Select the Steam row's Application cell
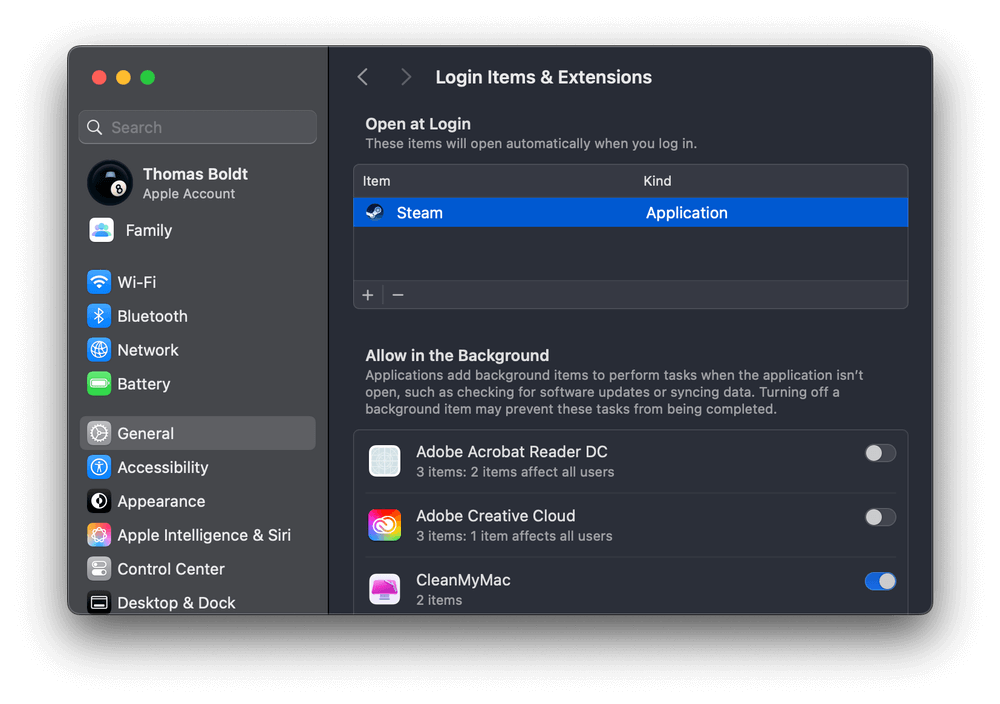The height and width of the screenshot is (704, 1000). point(686,212)
